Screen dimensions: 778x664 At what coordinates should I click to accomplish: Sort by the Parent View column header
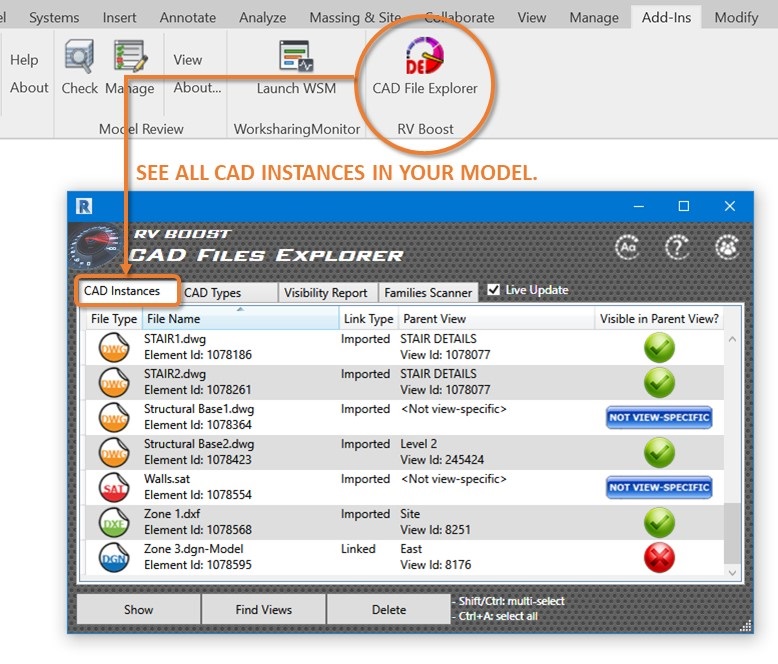[x=496, y=319]
